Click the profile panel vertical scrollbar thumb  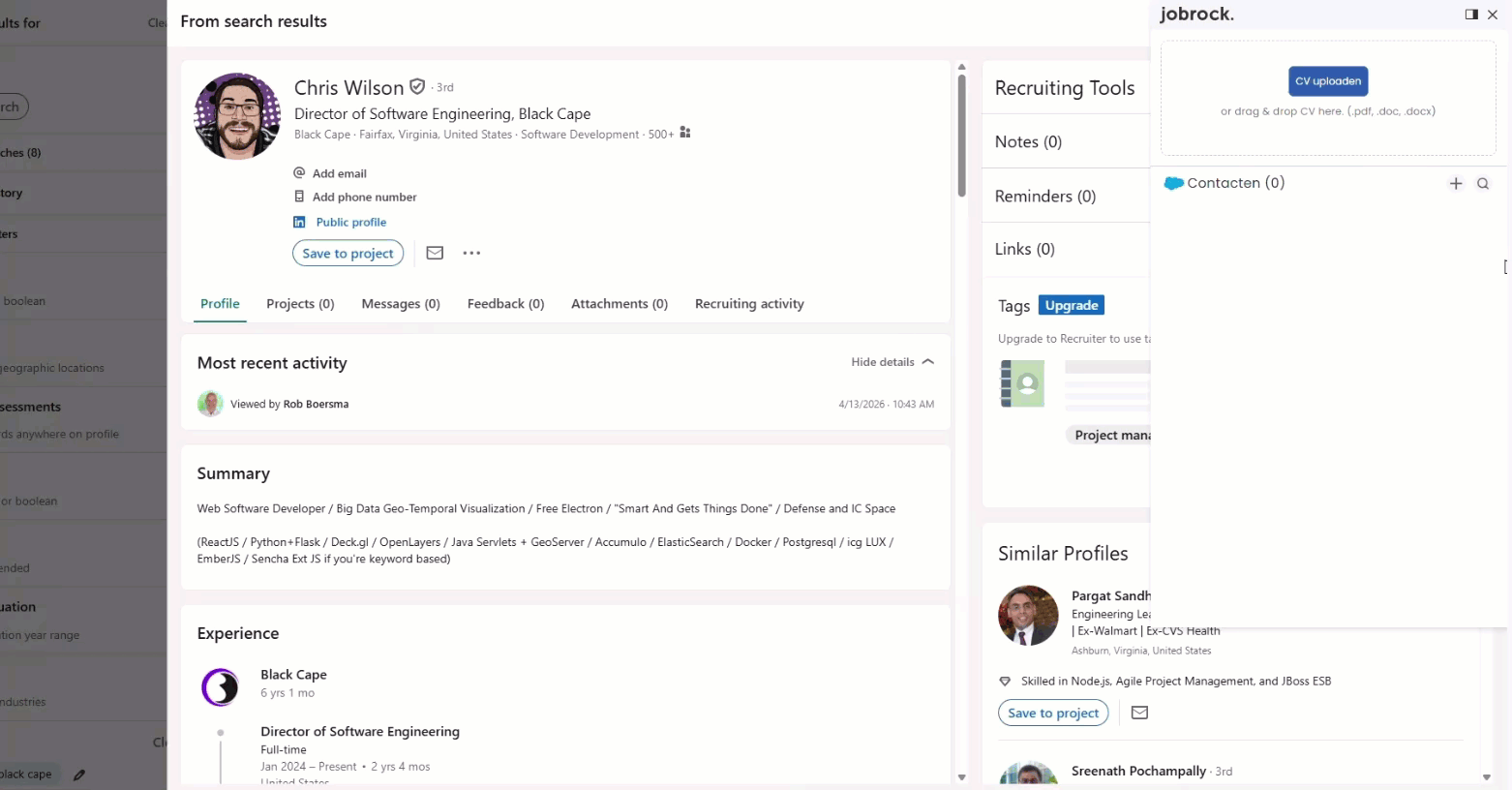click(x=961, y=136)
